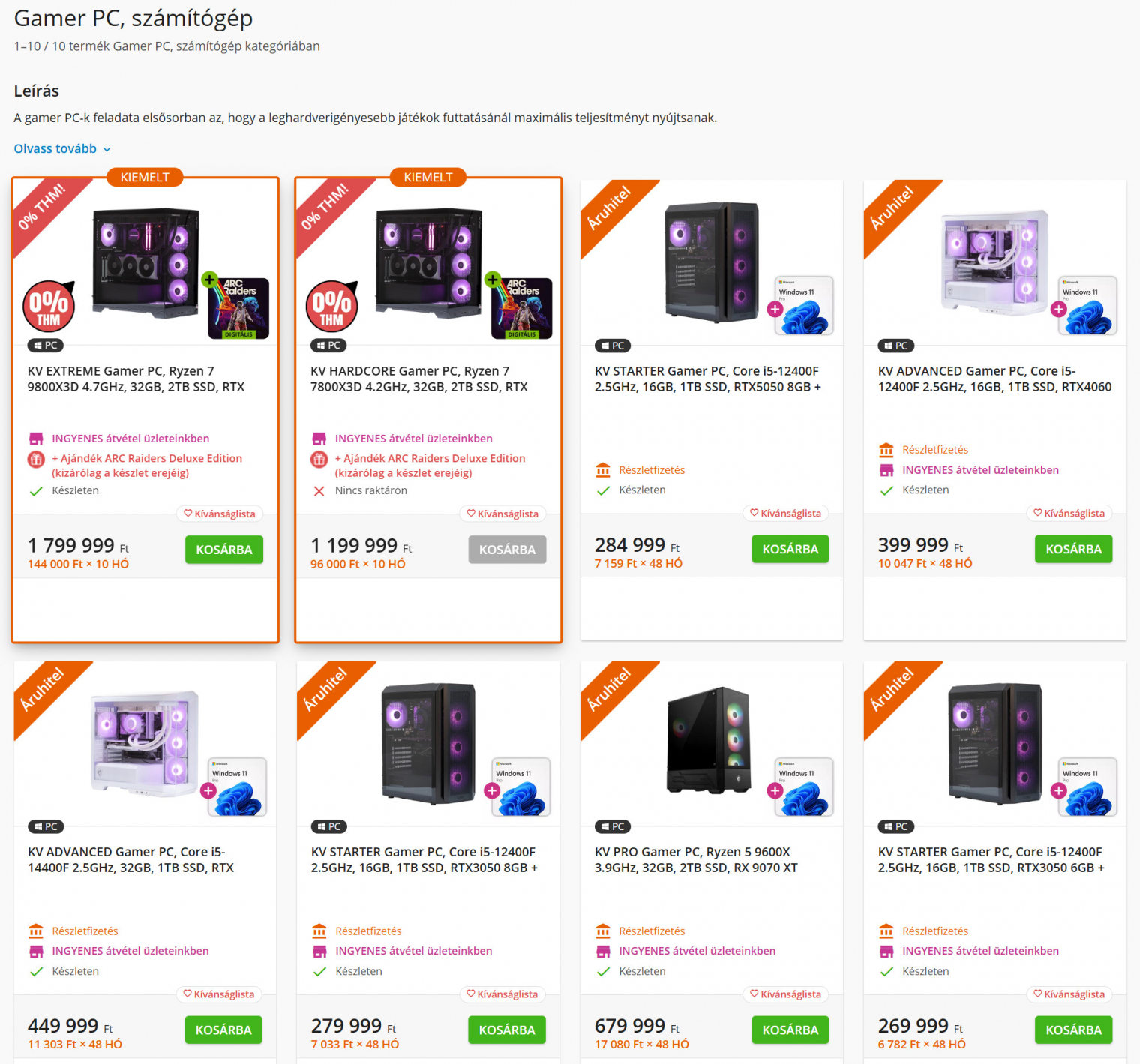Open KV EXTREME Gamer PC product title
1140x1064 pixels.
pyautogui.click(x=136, y=379)
